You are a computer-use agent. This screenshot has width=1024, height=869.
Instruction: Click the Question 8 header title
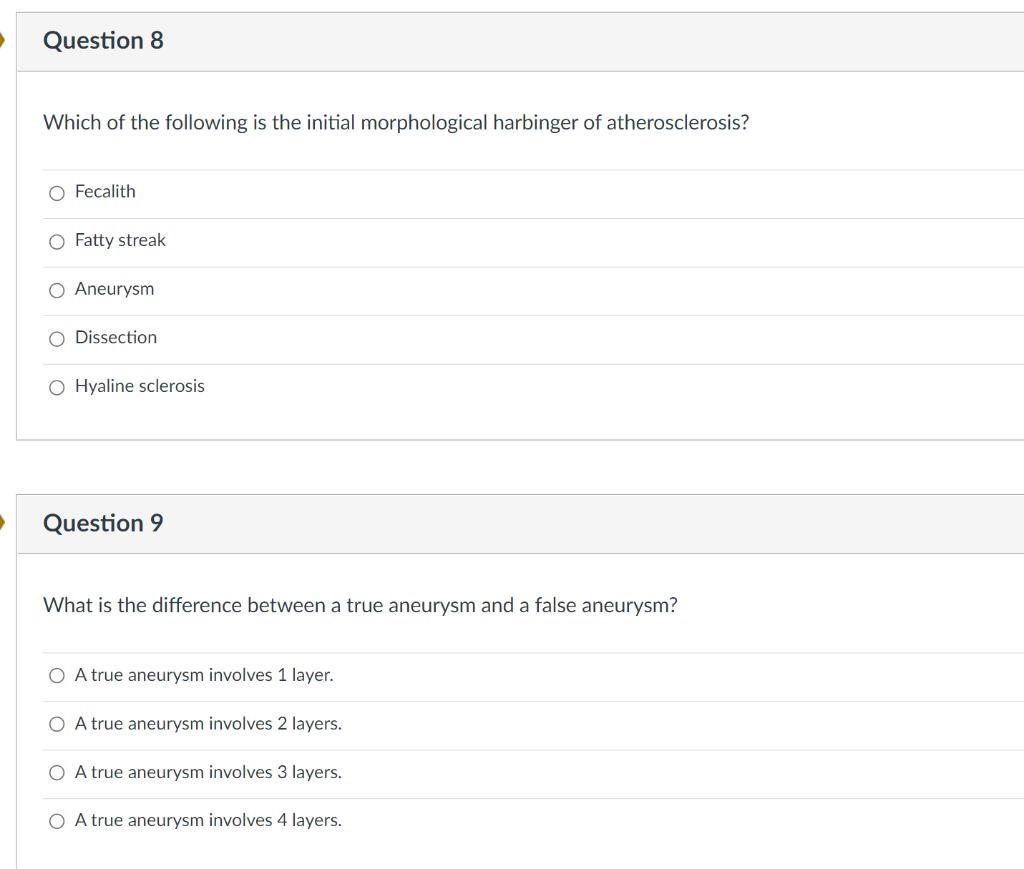[103, 41]
